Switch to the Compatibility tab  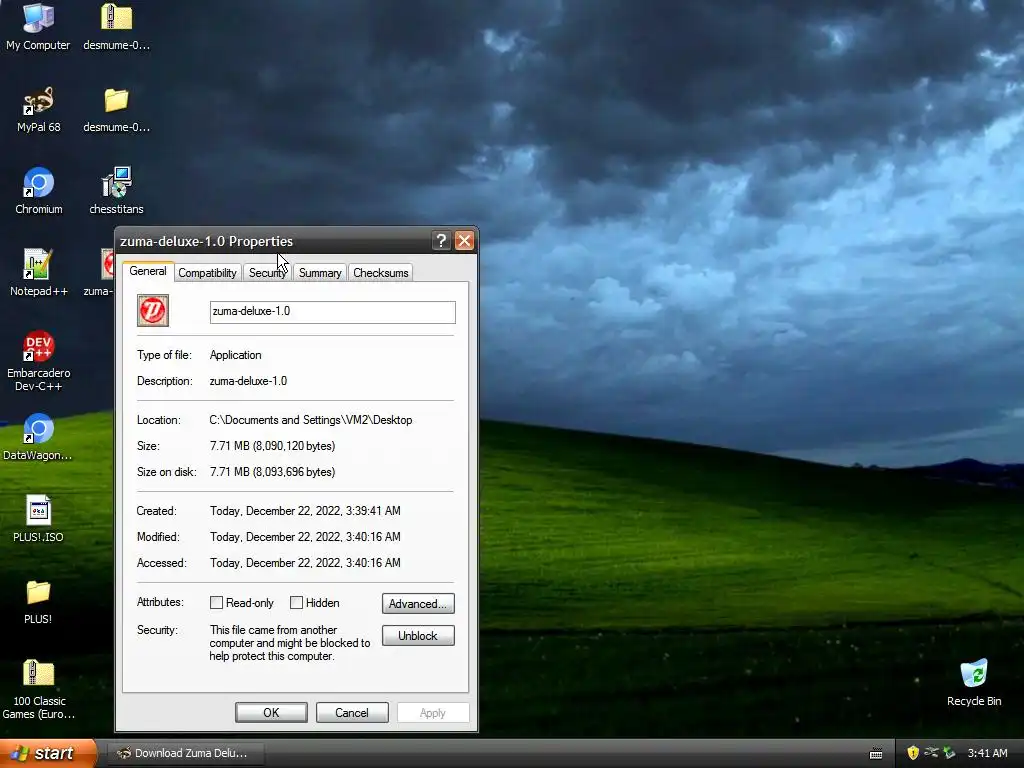207,273
